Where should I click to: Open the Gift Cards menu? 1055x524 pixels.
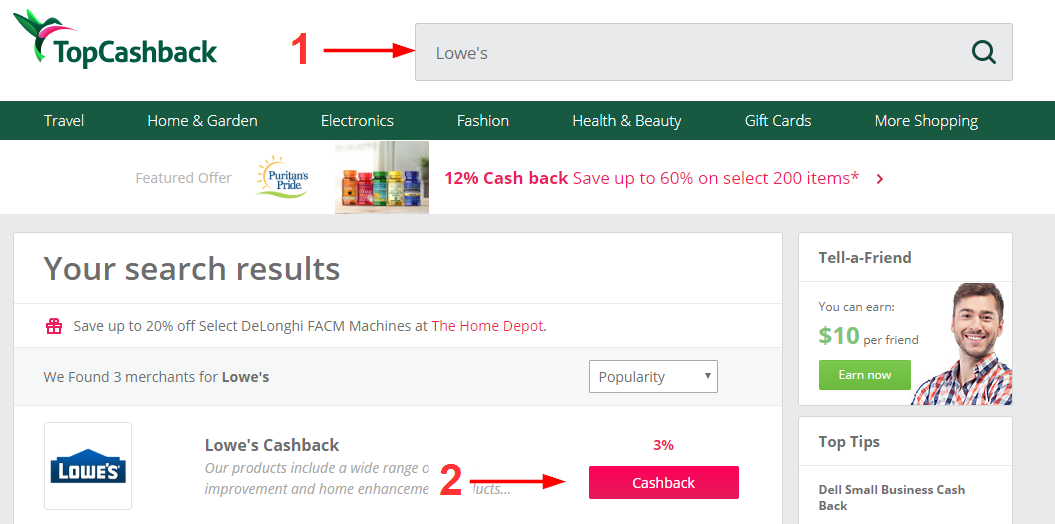(778, 120)
